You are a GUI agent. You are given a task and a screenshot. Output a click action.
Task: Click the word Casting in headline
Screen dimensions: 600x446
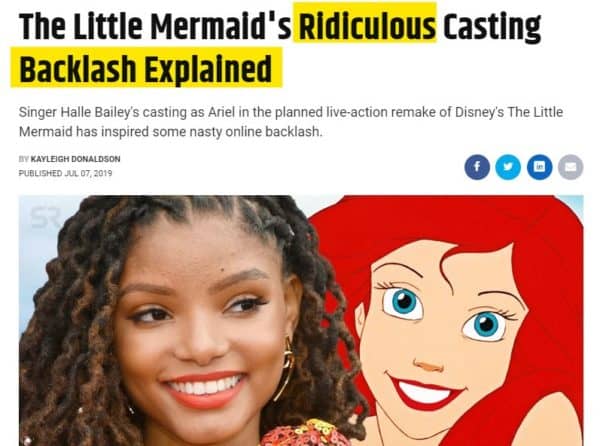pos(492,28)
